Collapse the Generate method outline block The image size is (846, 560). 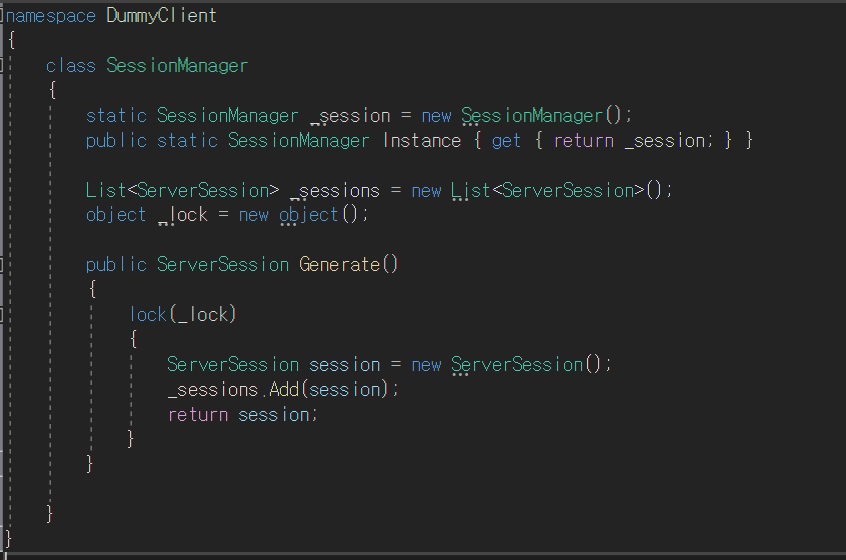2,264
